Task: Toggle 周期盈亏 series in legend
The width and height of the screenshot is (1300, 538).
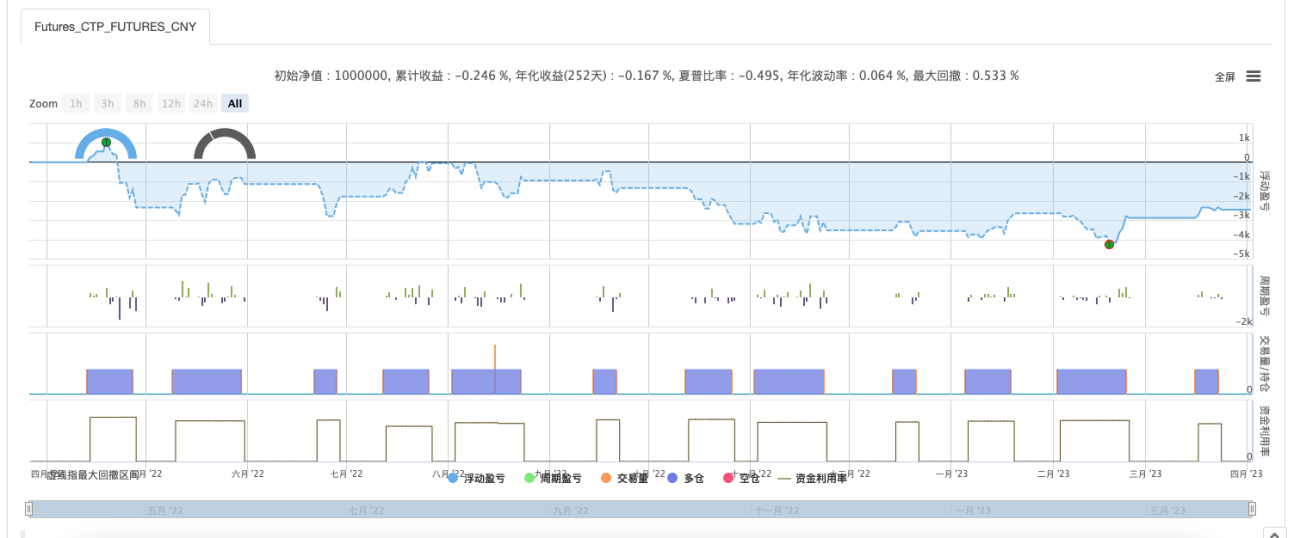Action: click(552, 478)
